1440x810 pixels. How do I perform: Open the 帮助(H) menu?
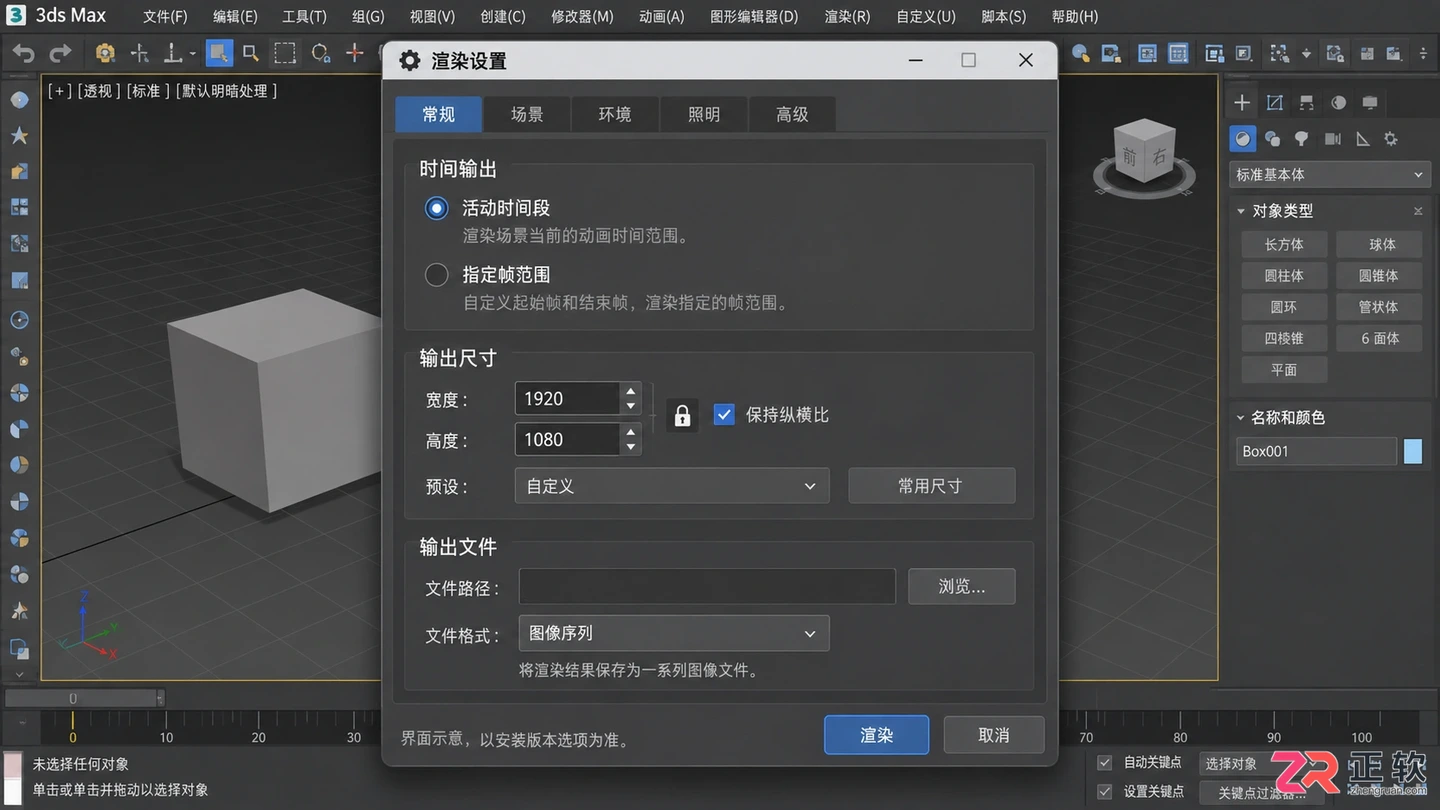pyautogui.click(x=1075, y=16)
